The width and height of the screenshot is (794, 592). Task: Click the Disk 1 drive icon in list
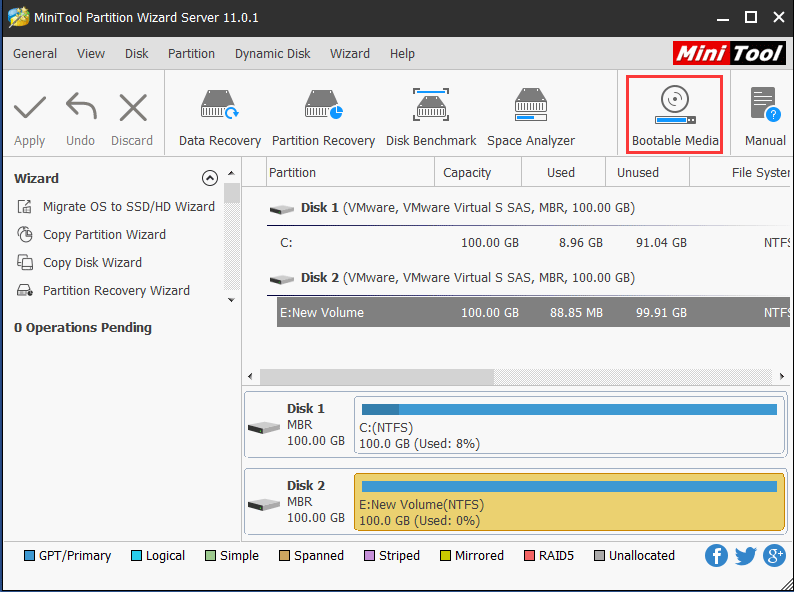point(282,209)
